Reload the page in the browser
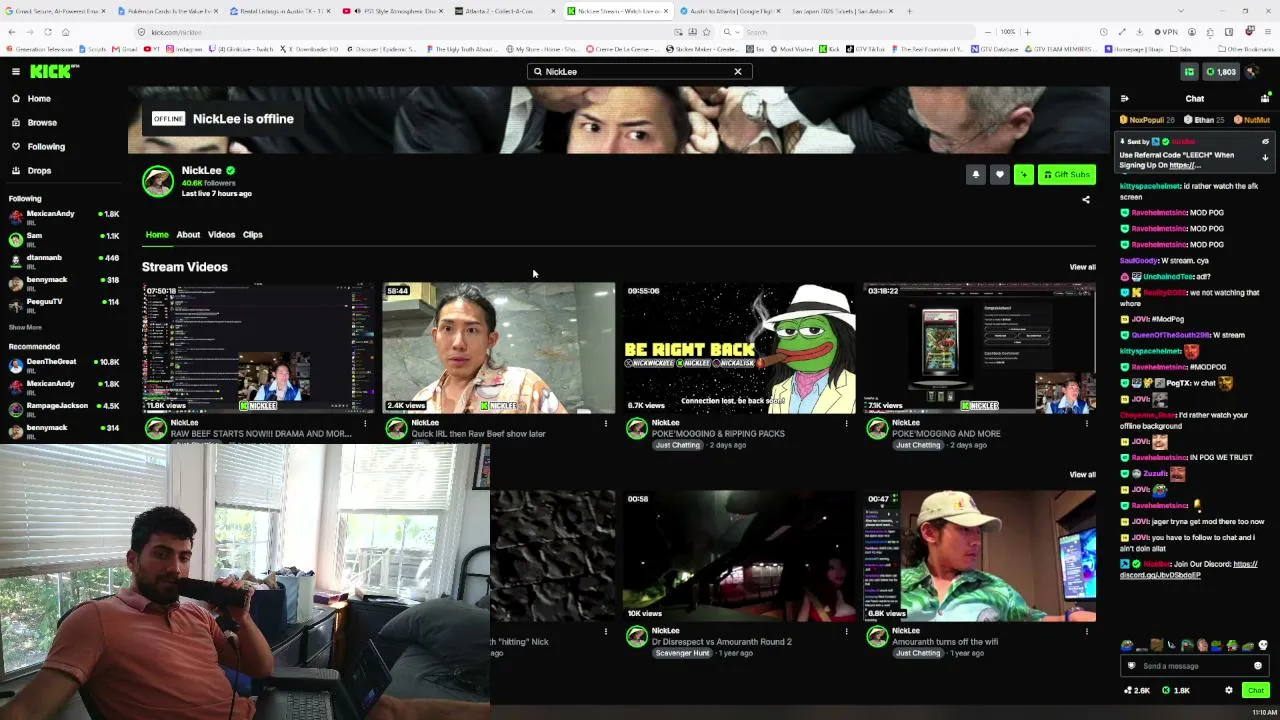 [x=48, y=32]
